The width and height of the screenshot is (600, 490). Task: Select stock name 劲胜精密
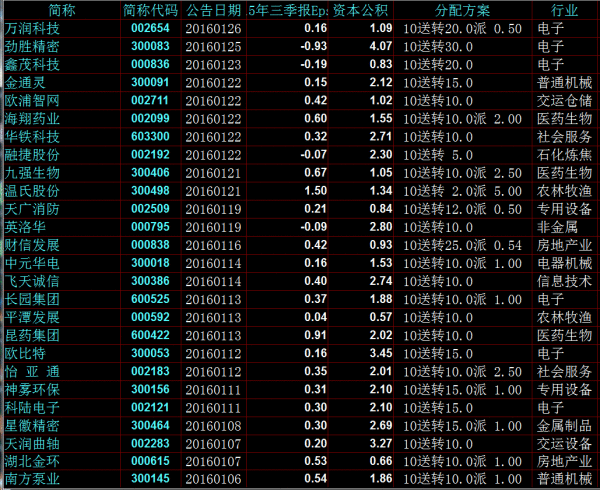coord(32,46)
